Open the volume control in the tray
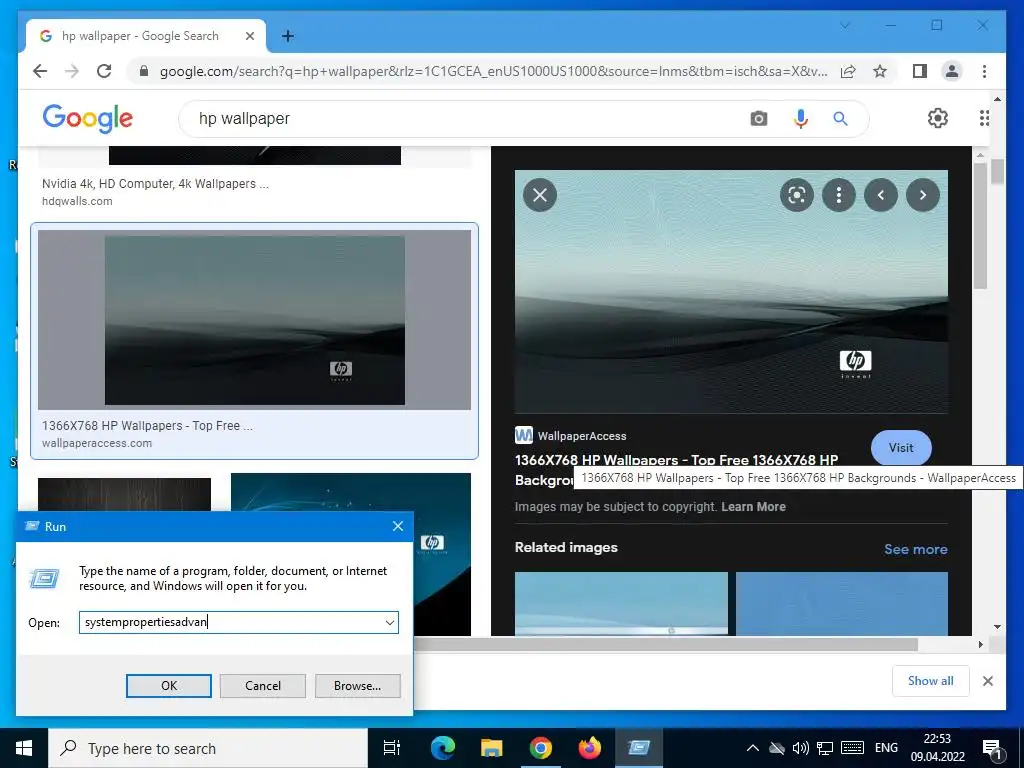The width and height of the screenshot is (1024, 768). (x=801, y=748)
